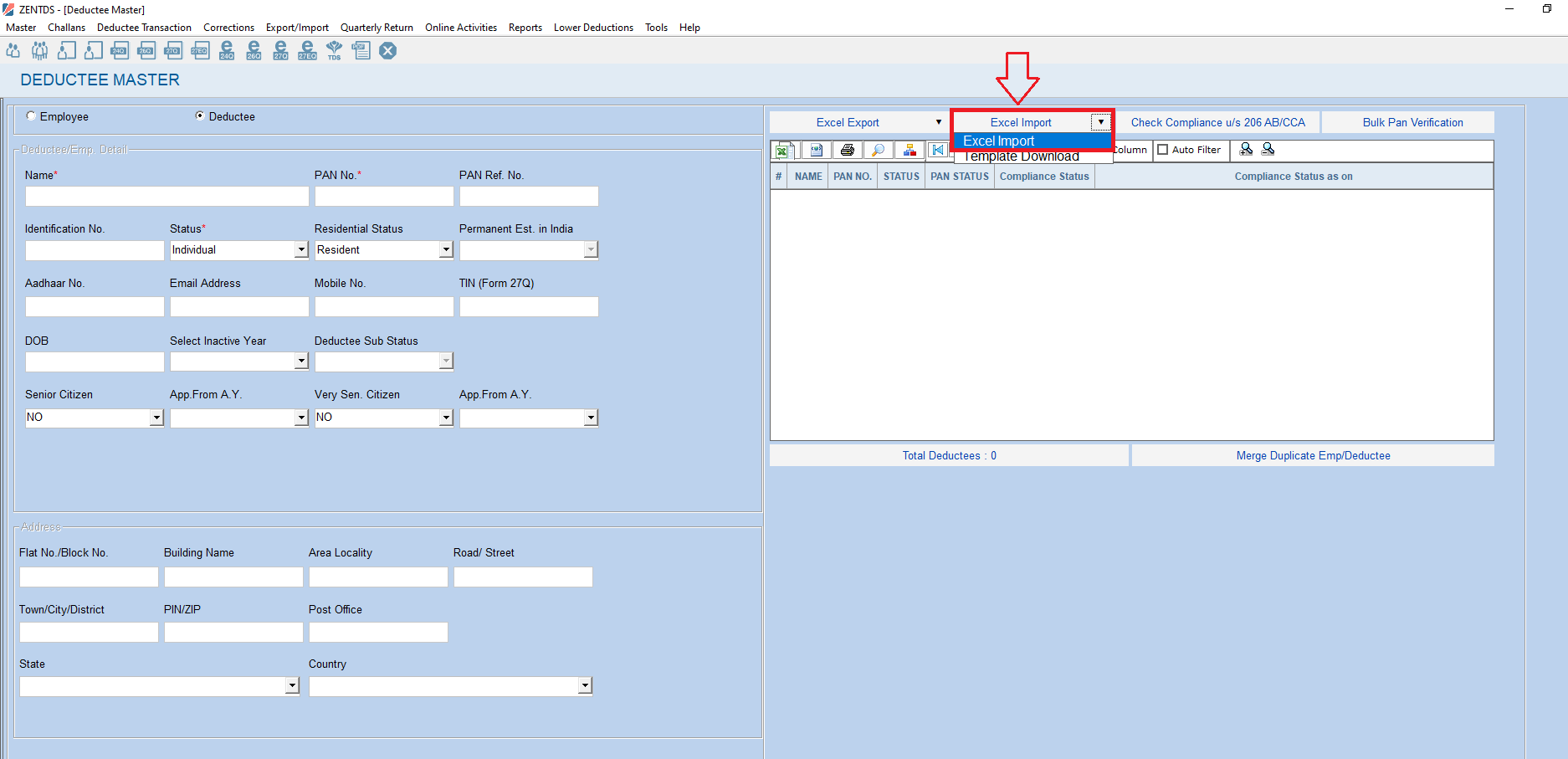Enable the Auto Filter checkbox
This screenshot has width=1568, height=759.
(1162, 150)
